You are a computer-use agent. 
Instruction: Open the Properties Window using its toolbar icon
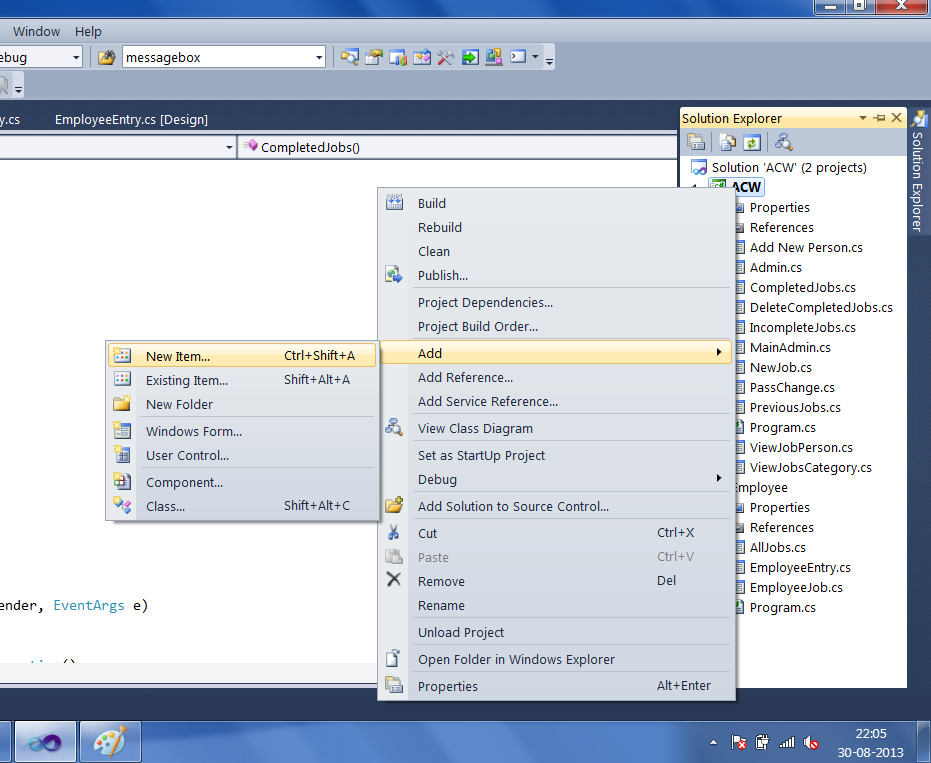[373, 57]
